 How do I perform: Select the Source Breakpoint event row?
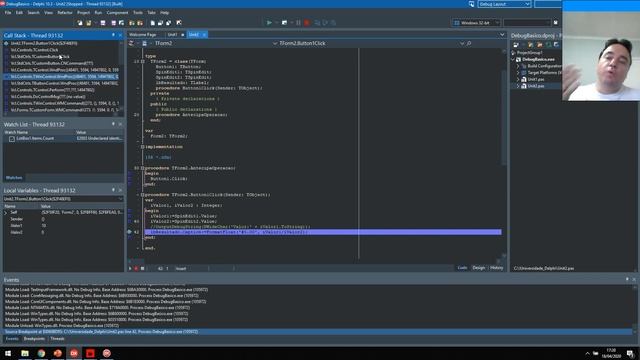click(x=318, y=332)
